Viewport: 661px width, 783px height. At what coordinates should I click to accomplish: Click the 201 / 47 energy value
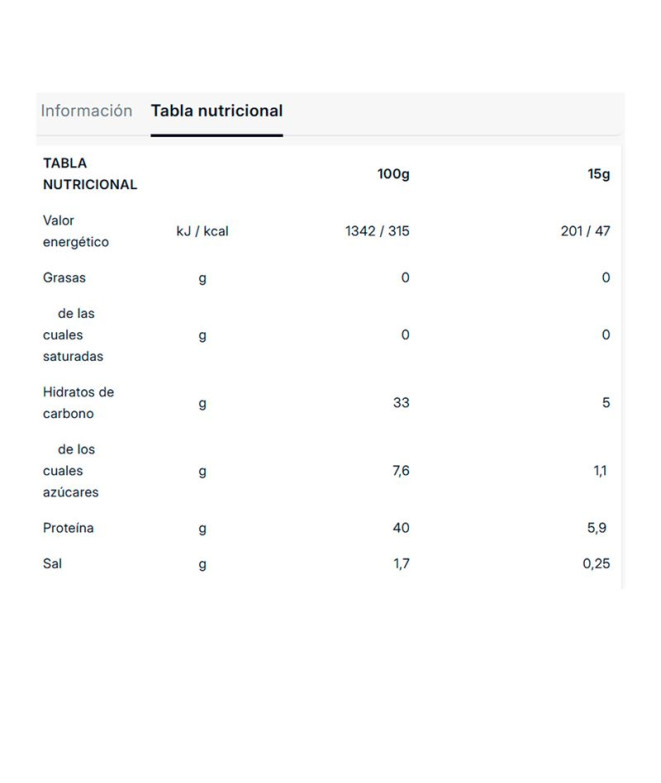pyautogui.click(x=585, y=231)
